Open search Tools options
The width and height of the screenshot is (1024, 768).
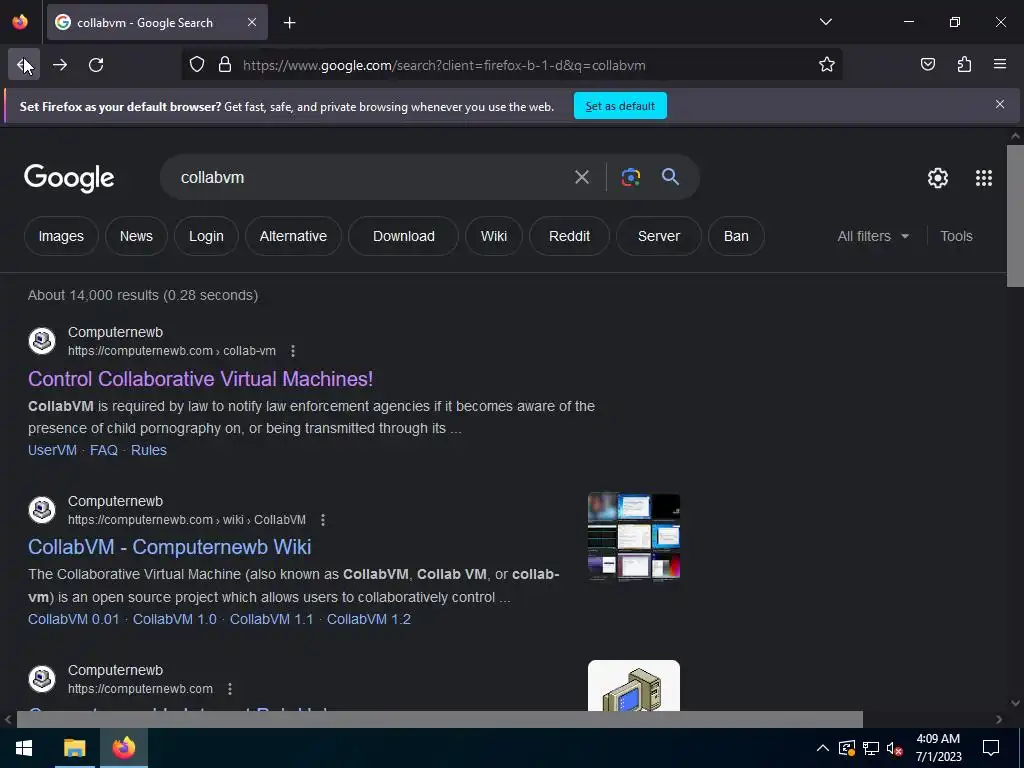pyautogui.click(x=956, y=236)
